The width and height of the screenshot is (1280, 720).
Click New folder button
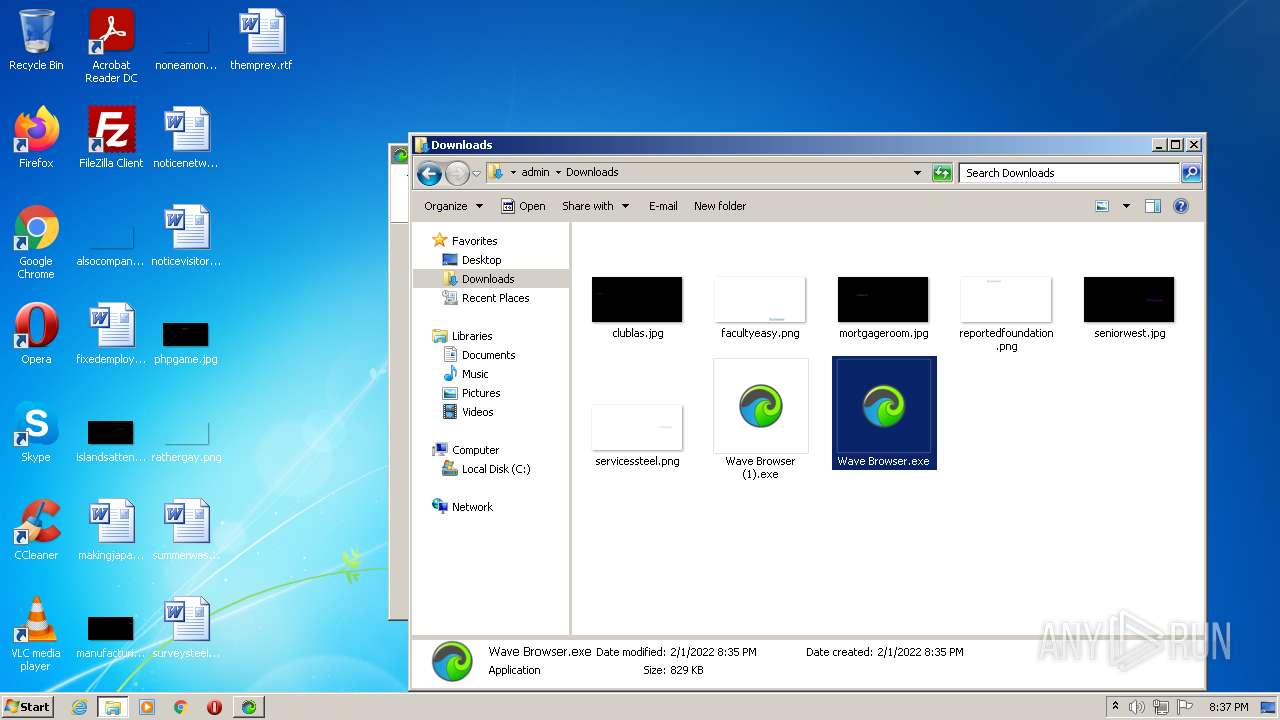point(720,206)
